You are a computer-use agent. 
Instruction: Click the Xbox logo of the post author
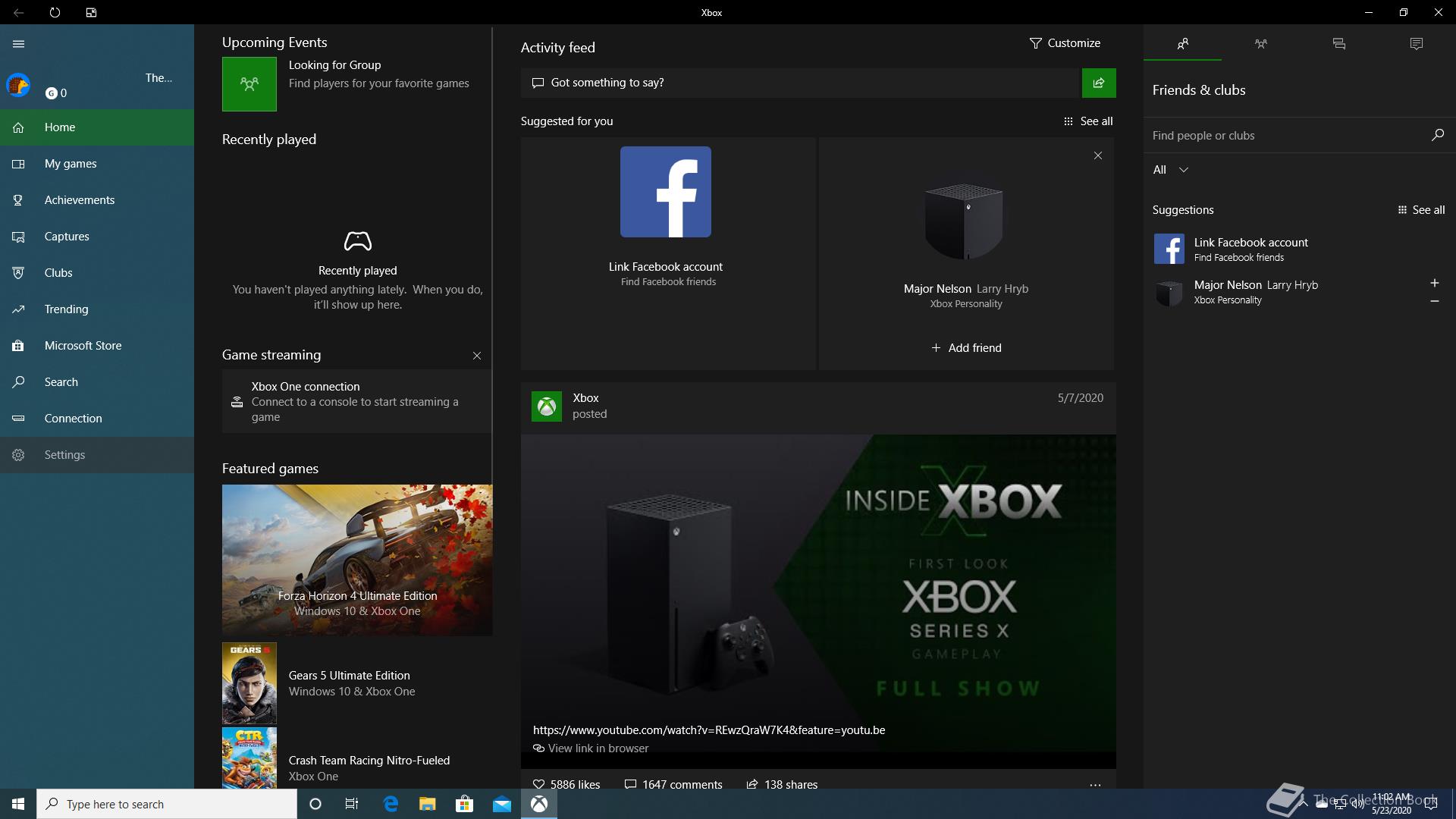point(546,406)
